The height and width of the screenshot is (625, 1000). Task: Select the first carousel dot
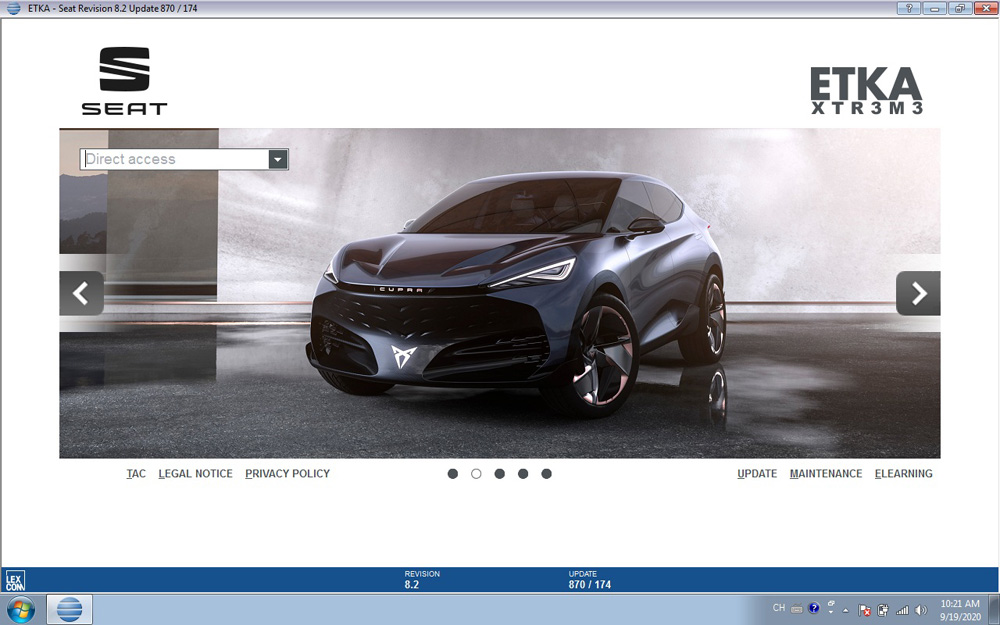[453, 474]
